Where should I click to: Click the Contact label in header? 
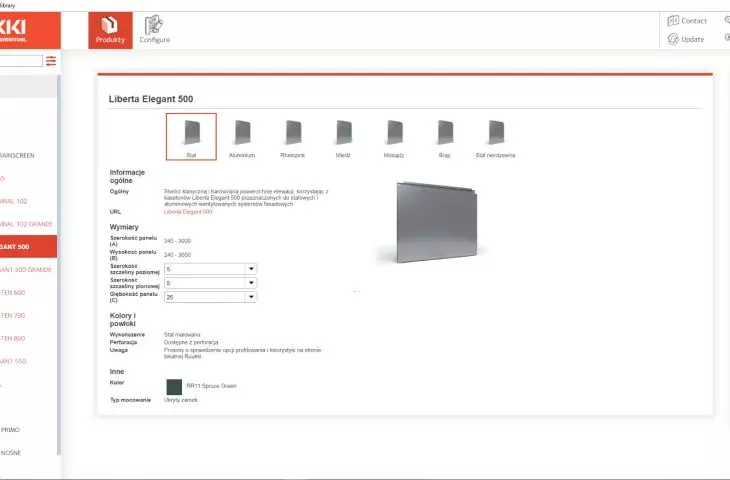coord(694,21)
